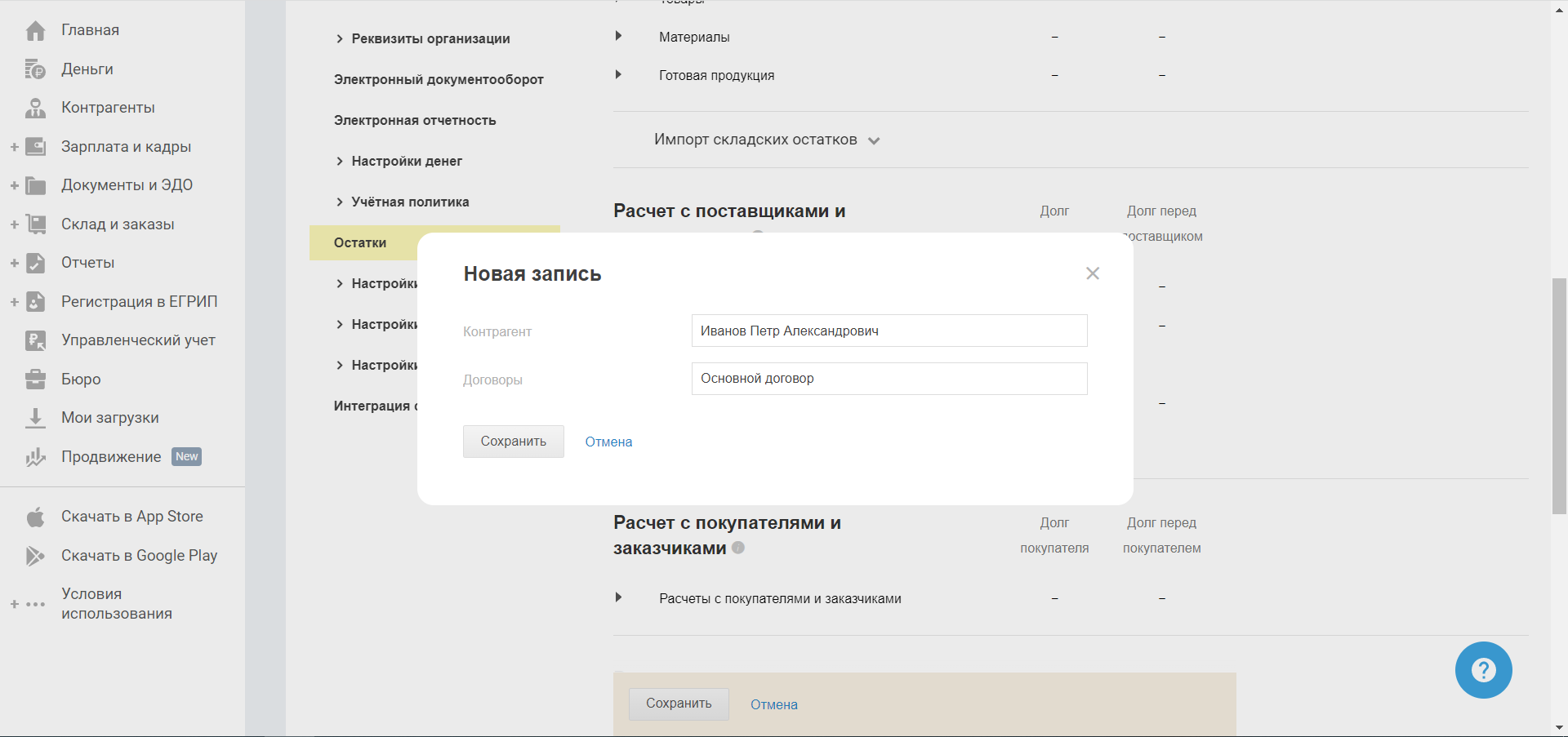
Task: Open Мои загрузки download icon
Action: point(35,418)
